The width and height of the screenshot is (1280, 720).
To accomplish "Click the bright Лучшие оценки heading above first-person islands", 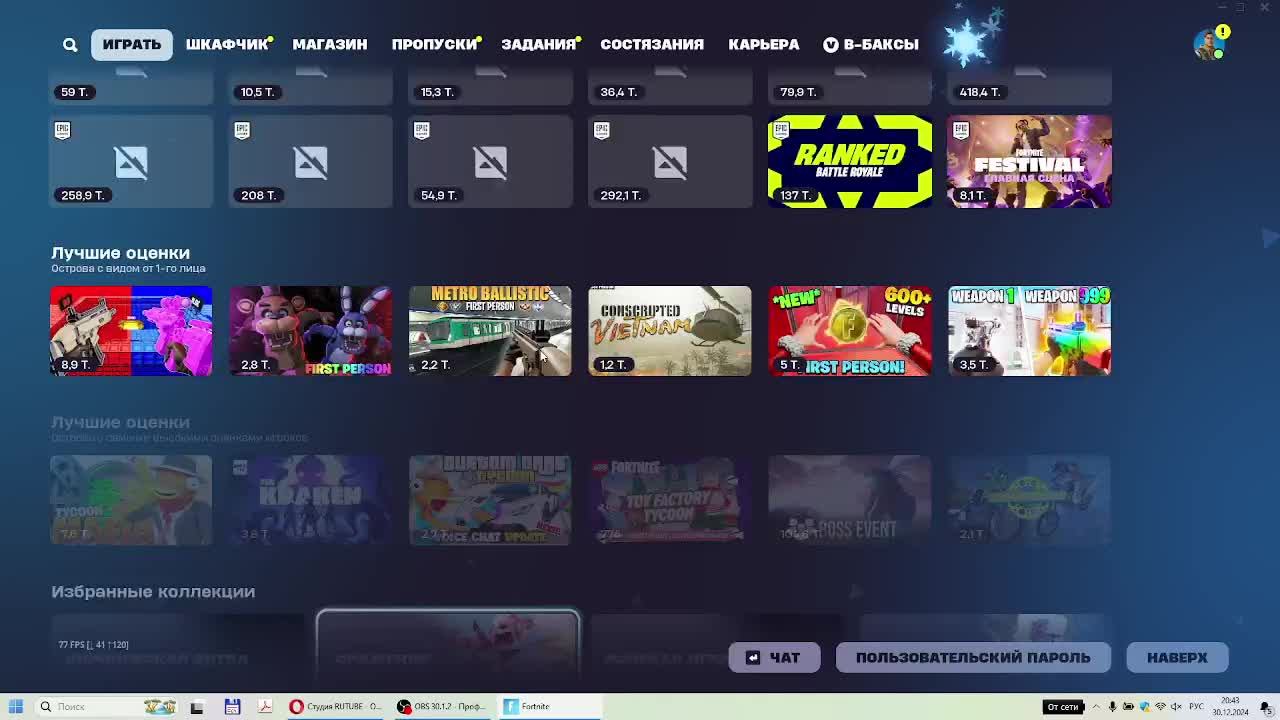I will pos(120,253).
